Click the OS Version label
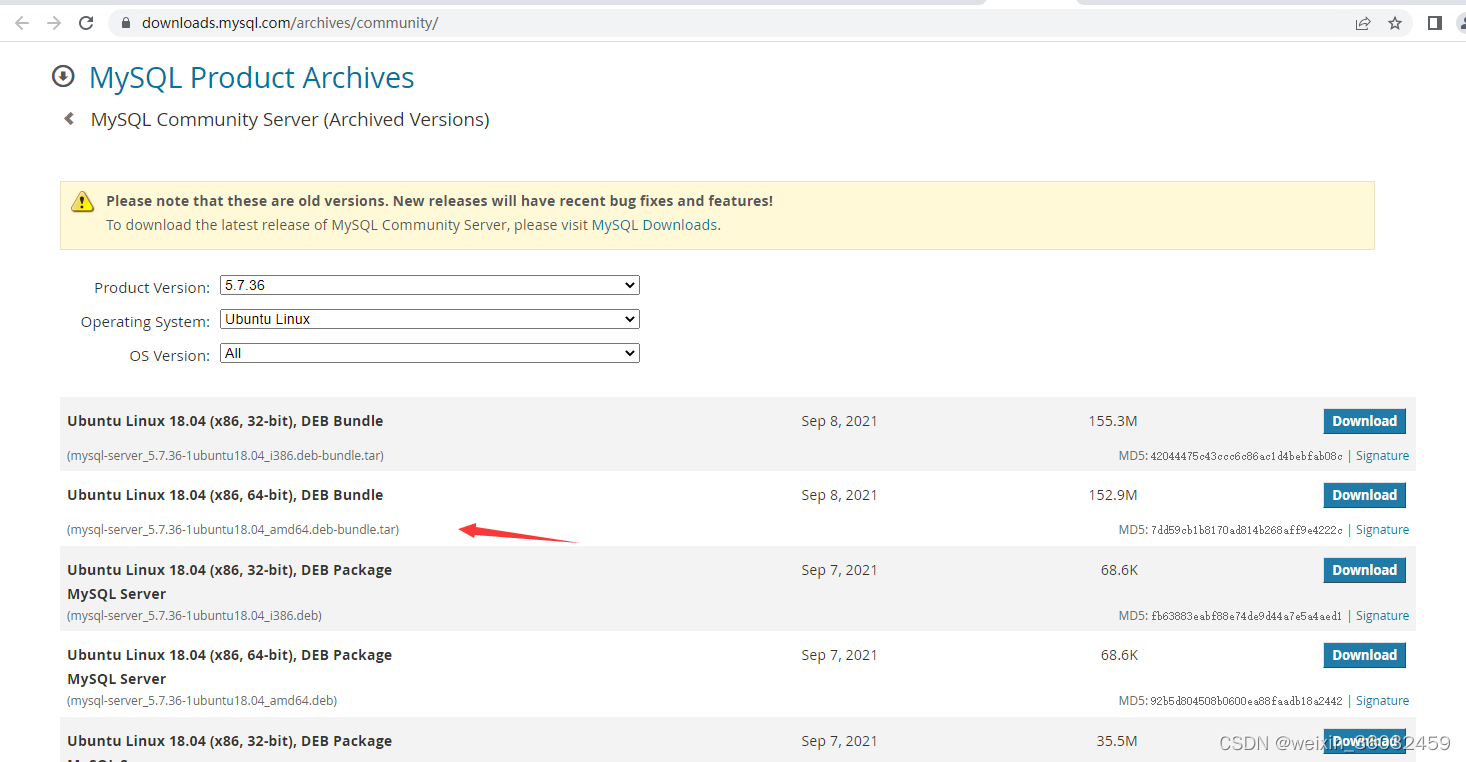Screen dimensions: 1466x762 170,356
